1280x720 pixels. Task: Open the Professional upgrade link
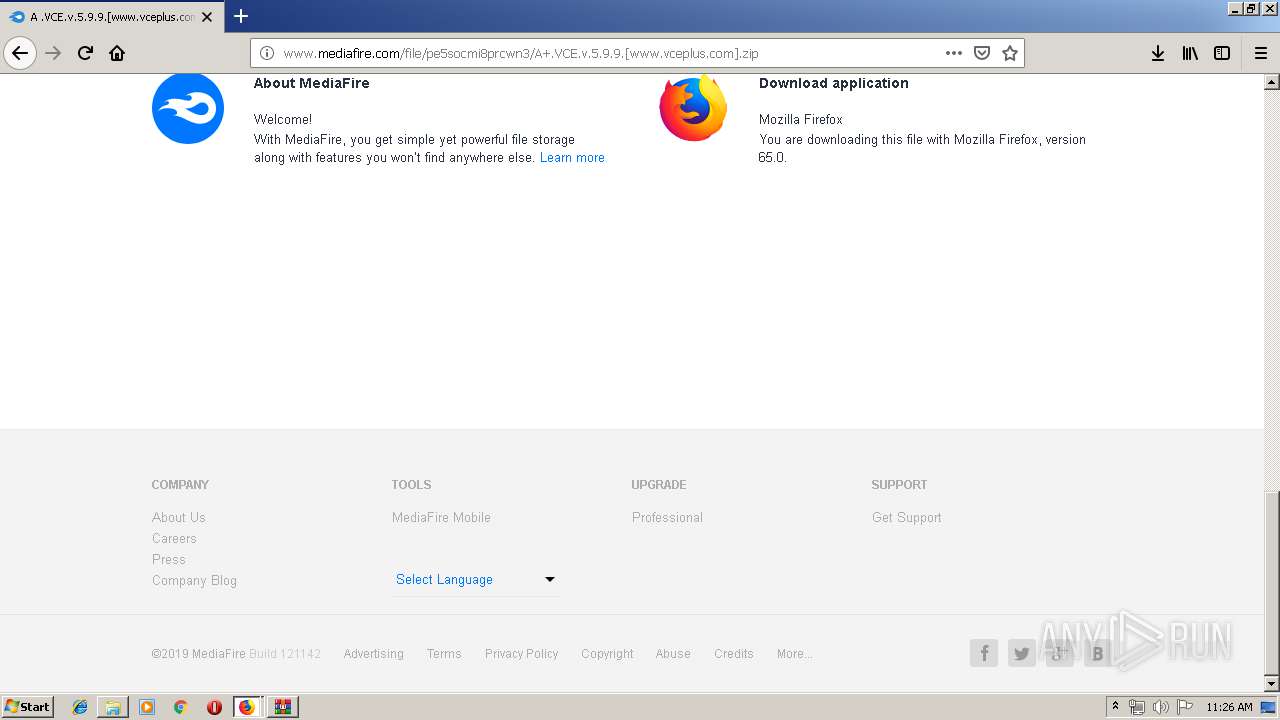(x=667, y=517)
